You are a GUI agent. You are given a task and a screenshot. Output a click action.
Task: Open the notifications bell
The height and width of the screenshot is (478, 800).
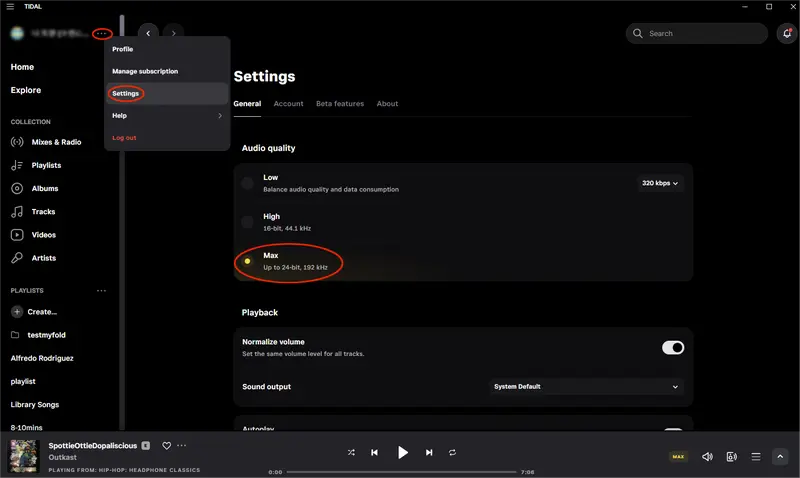click(787, 34)
